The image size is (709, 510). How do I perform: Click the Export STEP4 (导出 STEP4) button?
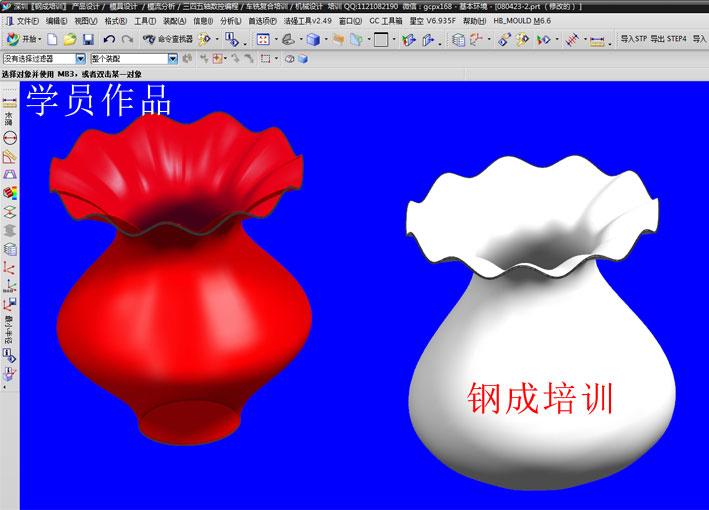(668, 39)
